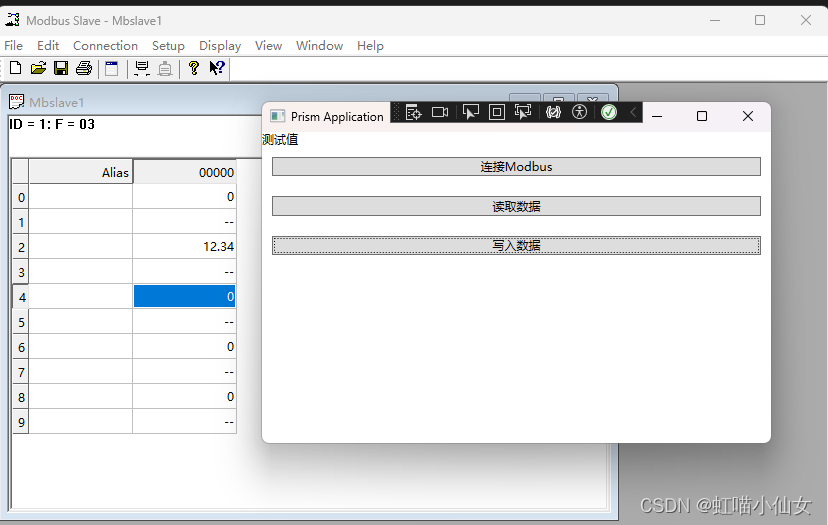Select the highlighted row 4 value cell

pos(184,296)
